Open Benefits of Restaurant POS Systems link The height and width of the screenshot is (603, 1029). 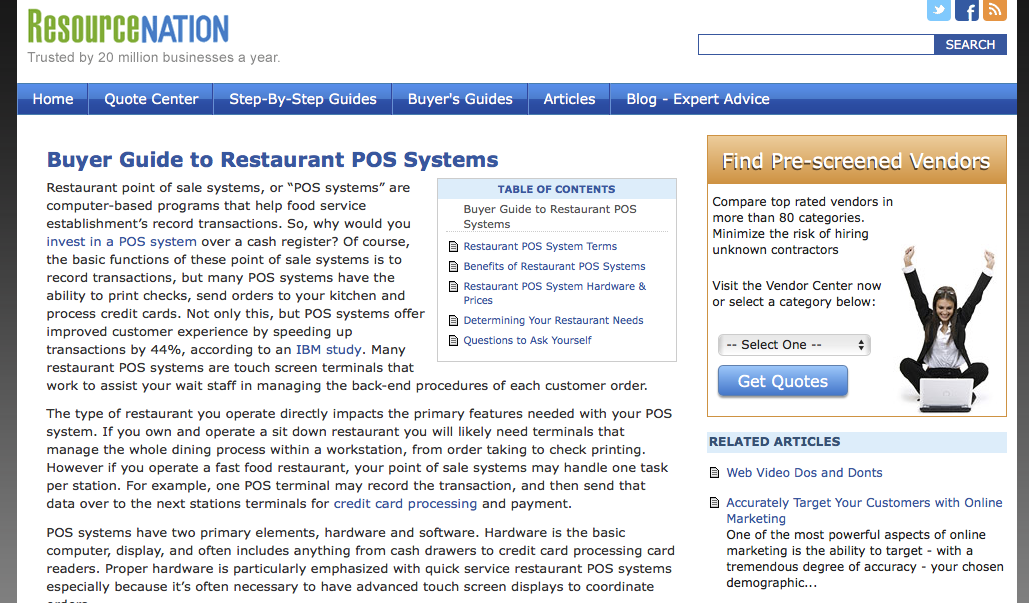coord(555,266)
